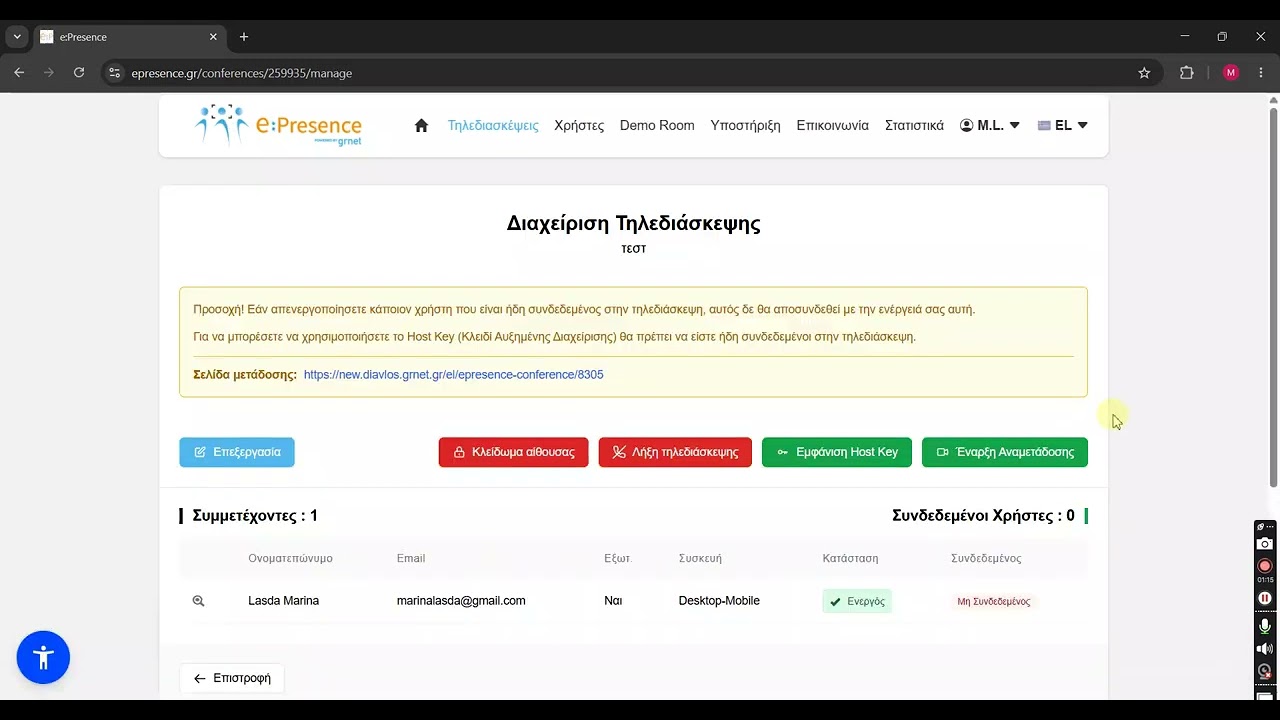
Task: Click the Ονοματεπώνυμο column header
Action: pos(290,558)
